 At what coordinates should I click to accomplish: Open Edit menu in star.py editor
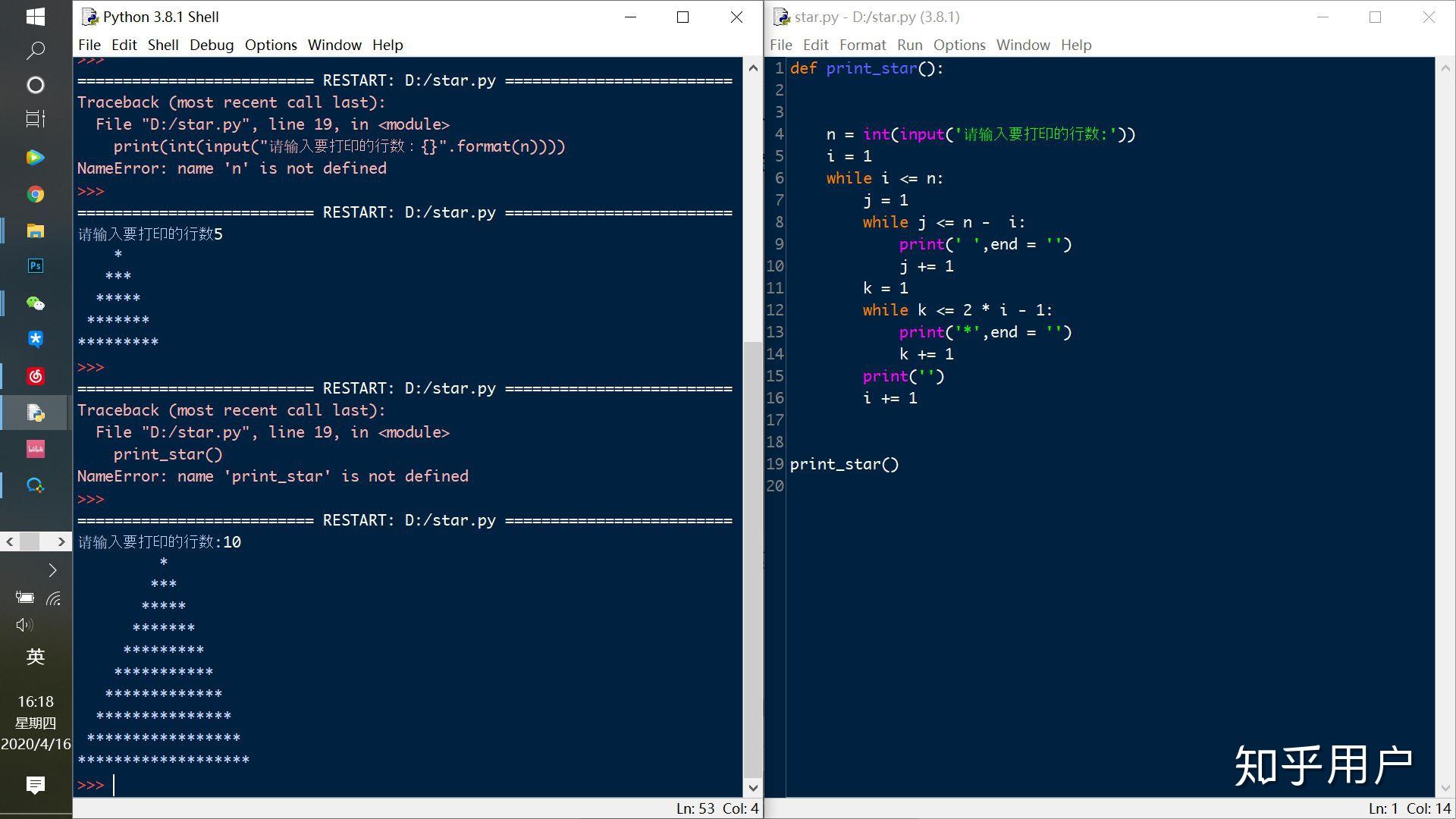click(816, 45)
